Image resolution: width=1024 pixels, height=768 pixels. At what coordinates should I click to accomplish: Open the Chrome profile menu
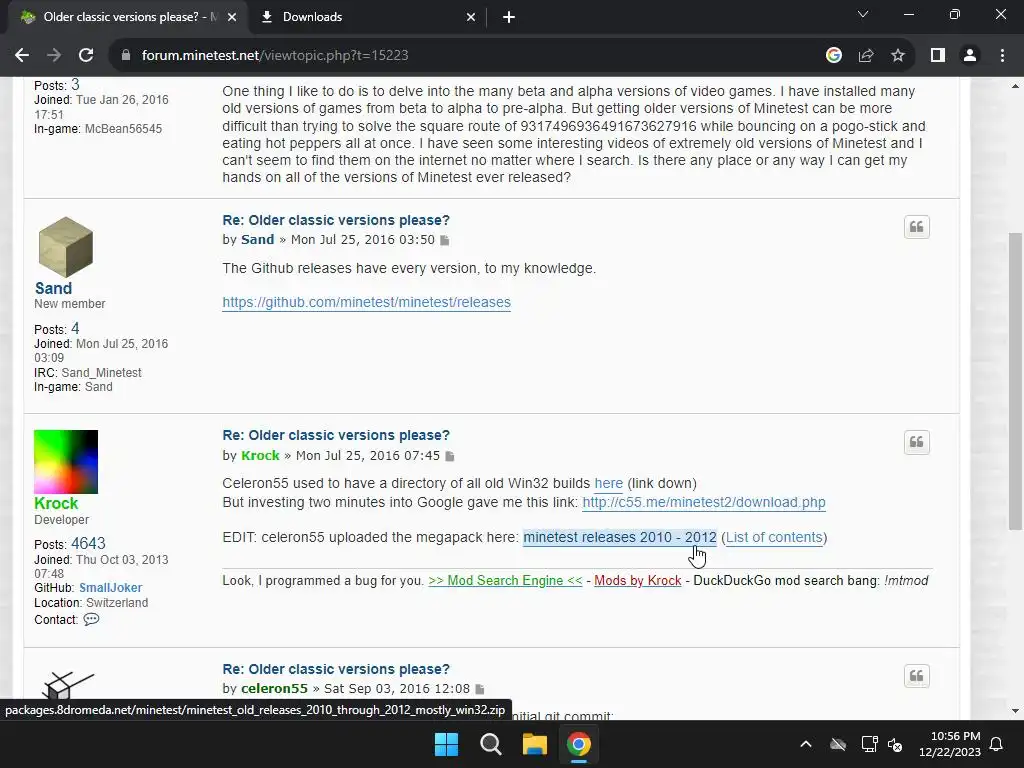tap(970, 56)
